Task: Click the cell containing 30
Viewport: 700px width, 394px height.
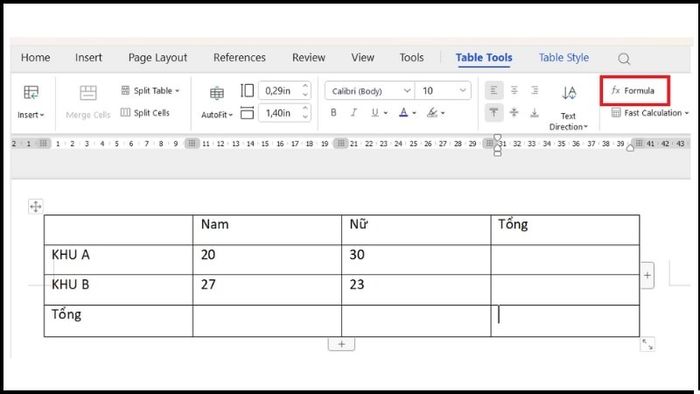Action: 416,260
